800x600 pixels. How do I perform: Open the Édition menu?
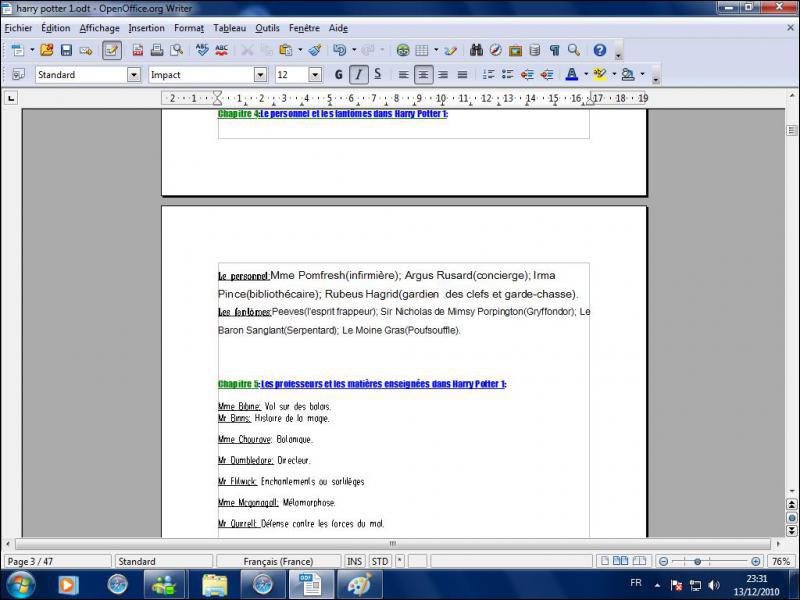pyautogui.click(x=56, y=28)
